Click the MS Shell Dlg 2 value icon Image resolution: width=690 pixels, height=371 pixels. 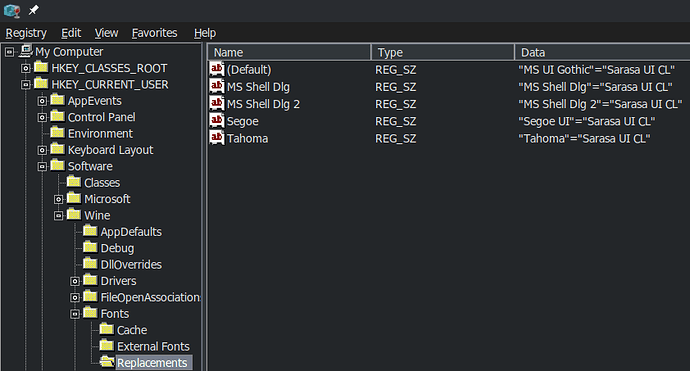(x=217, y=103)
